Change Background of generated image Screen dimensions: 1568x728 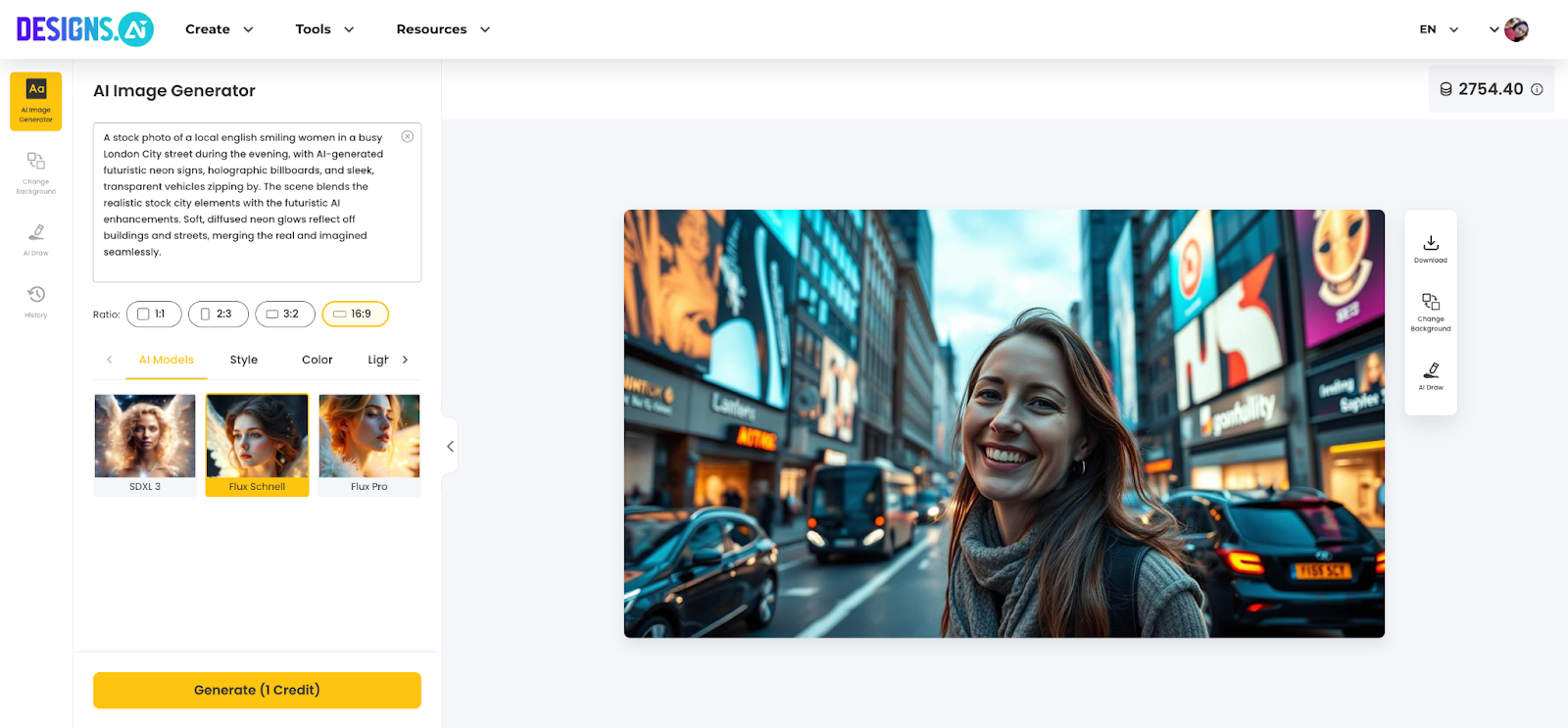[1431, 313]
